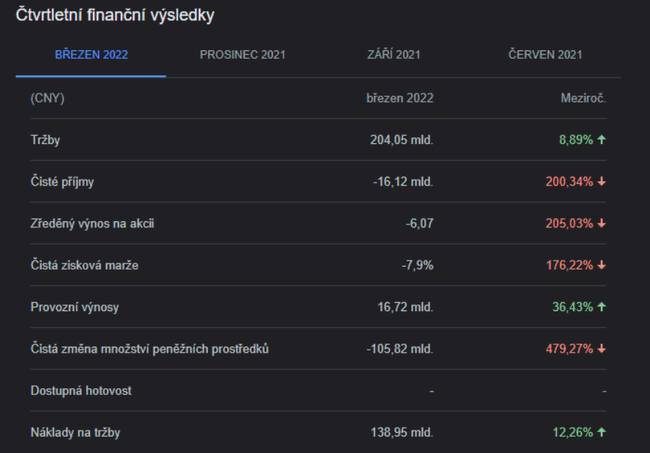Click the březen 2022 column header

399,98
